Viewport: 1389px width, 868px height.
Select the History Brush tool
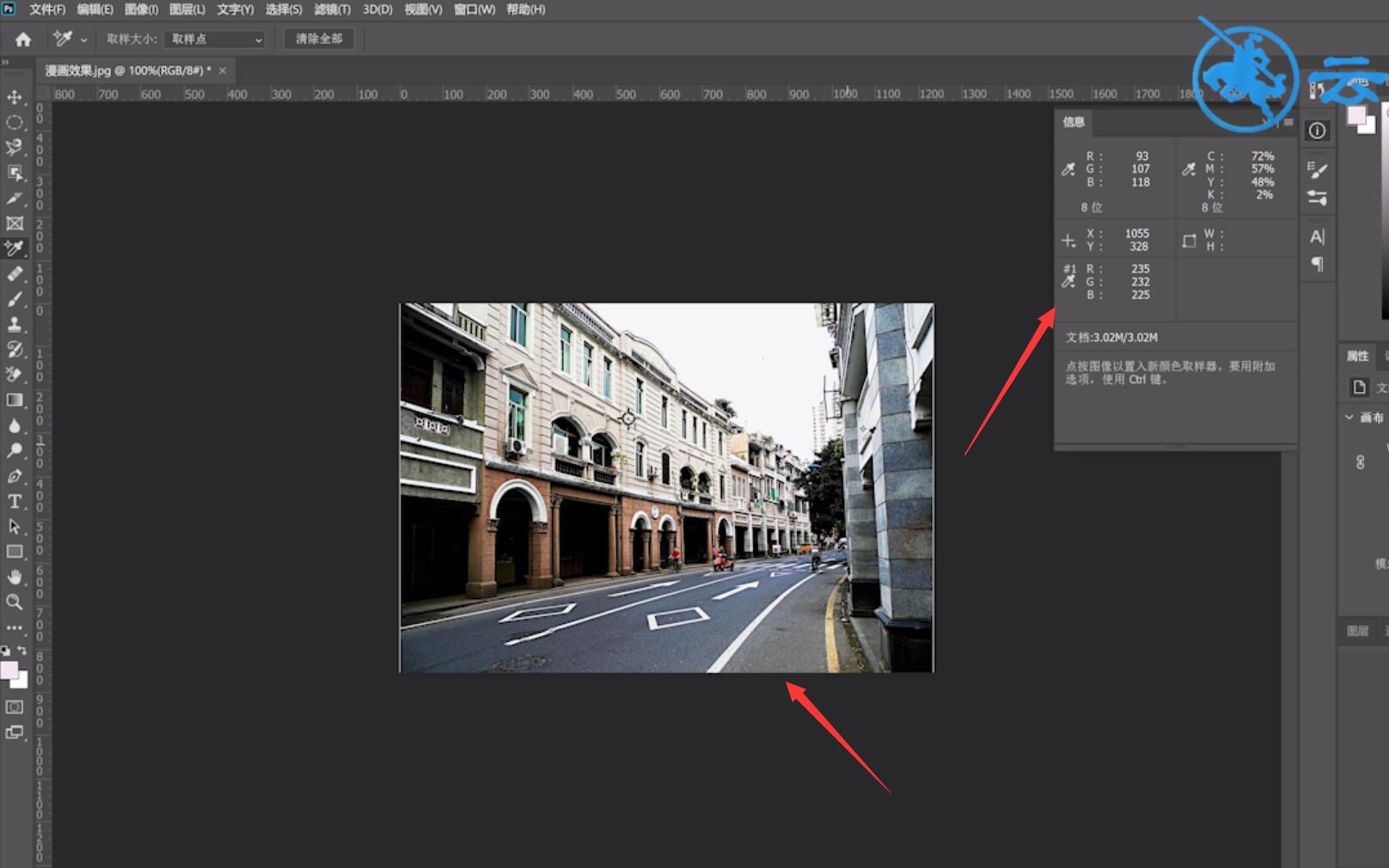(x=15, y=349)
